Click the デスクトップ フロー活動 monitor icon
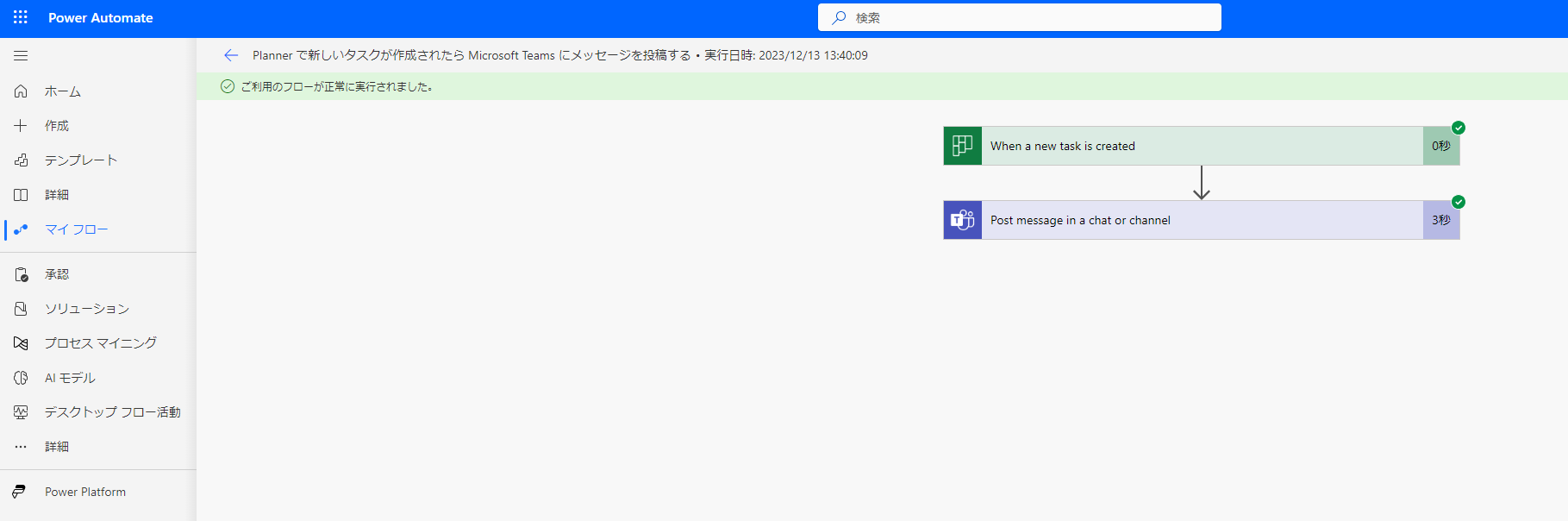 [21, 412]
